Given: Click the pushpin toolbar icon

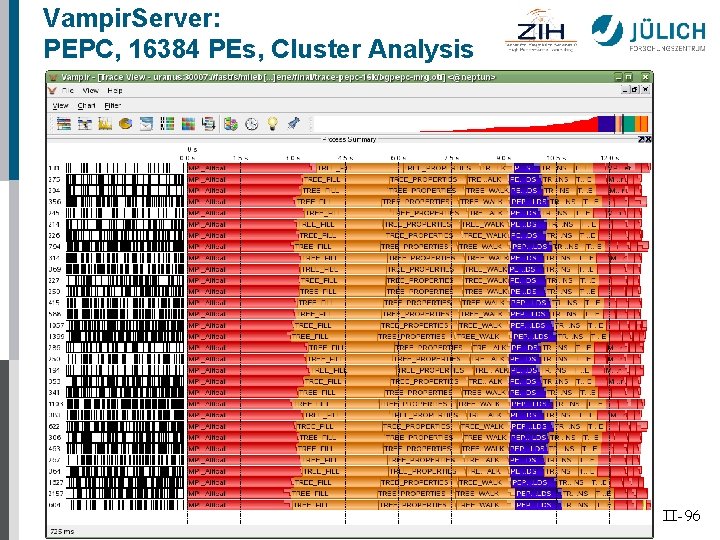Looking at the screenshot, I should [x=293, y=124].
